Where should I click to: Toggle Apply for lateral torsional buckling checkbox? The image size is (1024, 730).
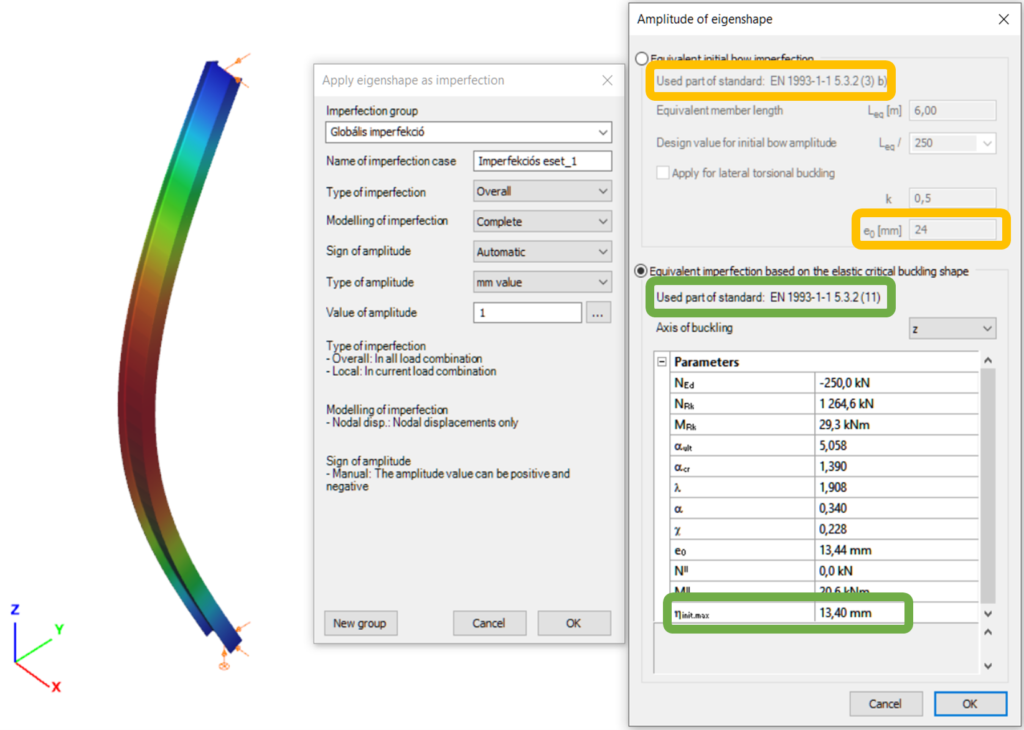click(662, 173)
